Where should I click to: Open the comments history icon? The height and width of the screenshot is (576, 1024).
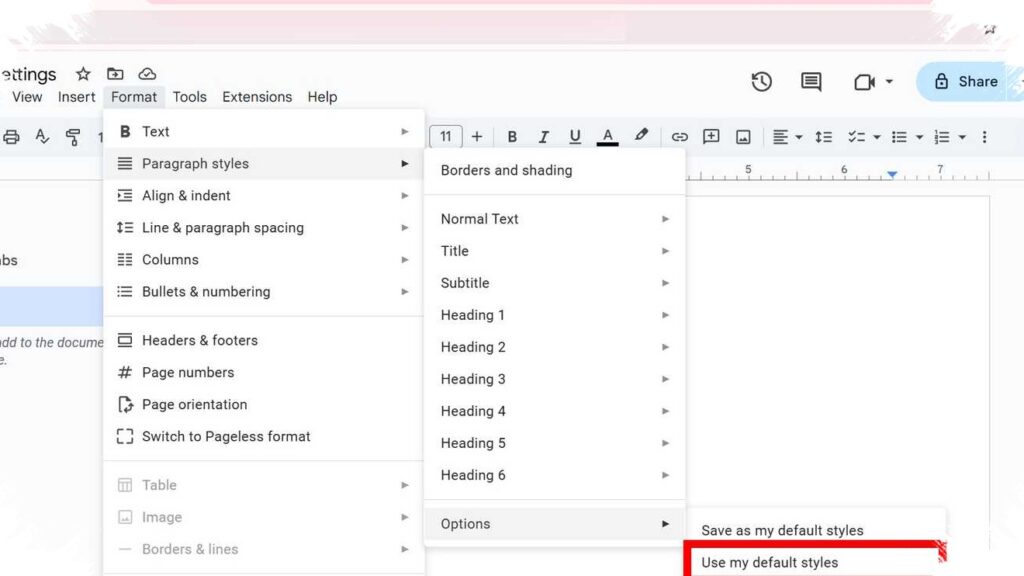pyautogui.click(x=811, y=82)
